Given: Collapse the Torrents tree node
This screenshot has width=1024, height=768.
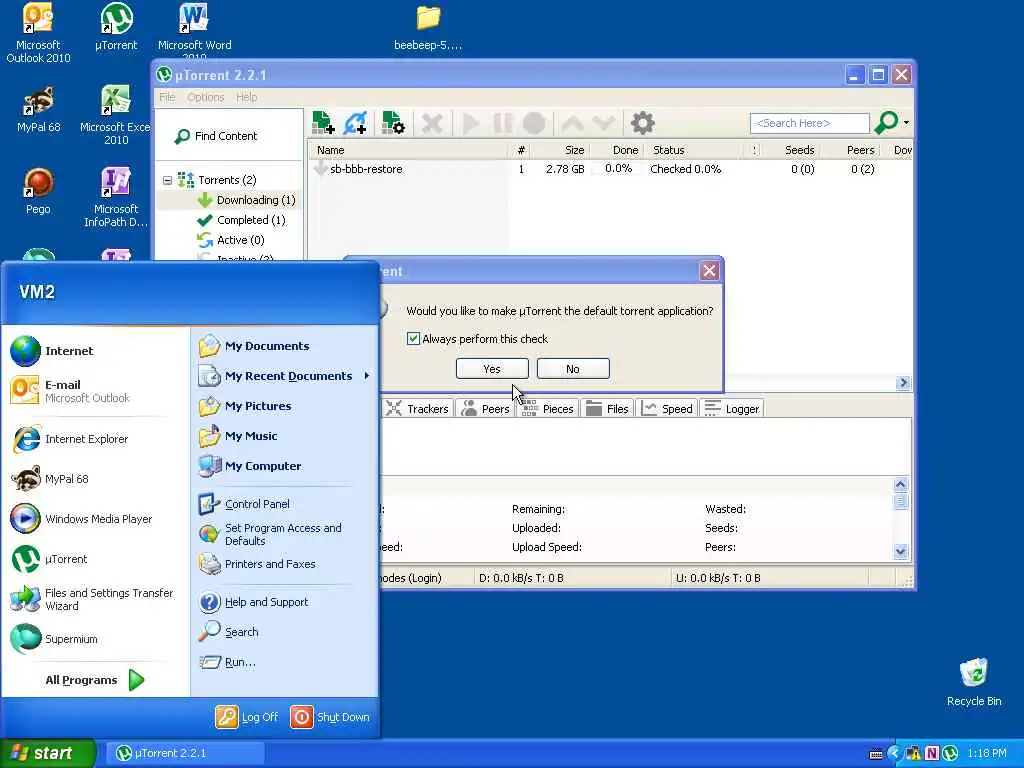Looking at the screenshot, I should click(x=167, y=180).
